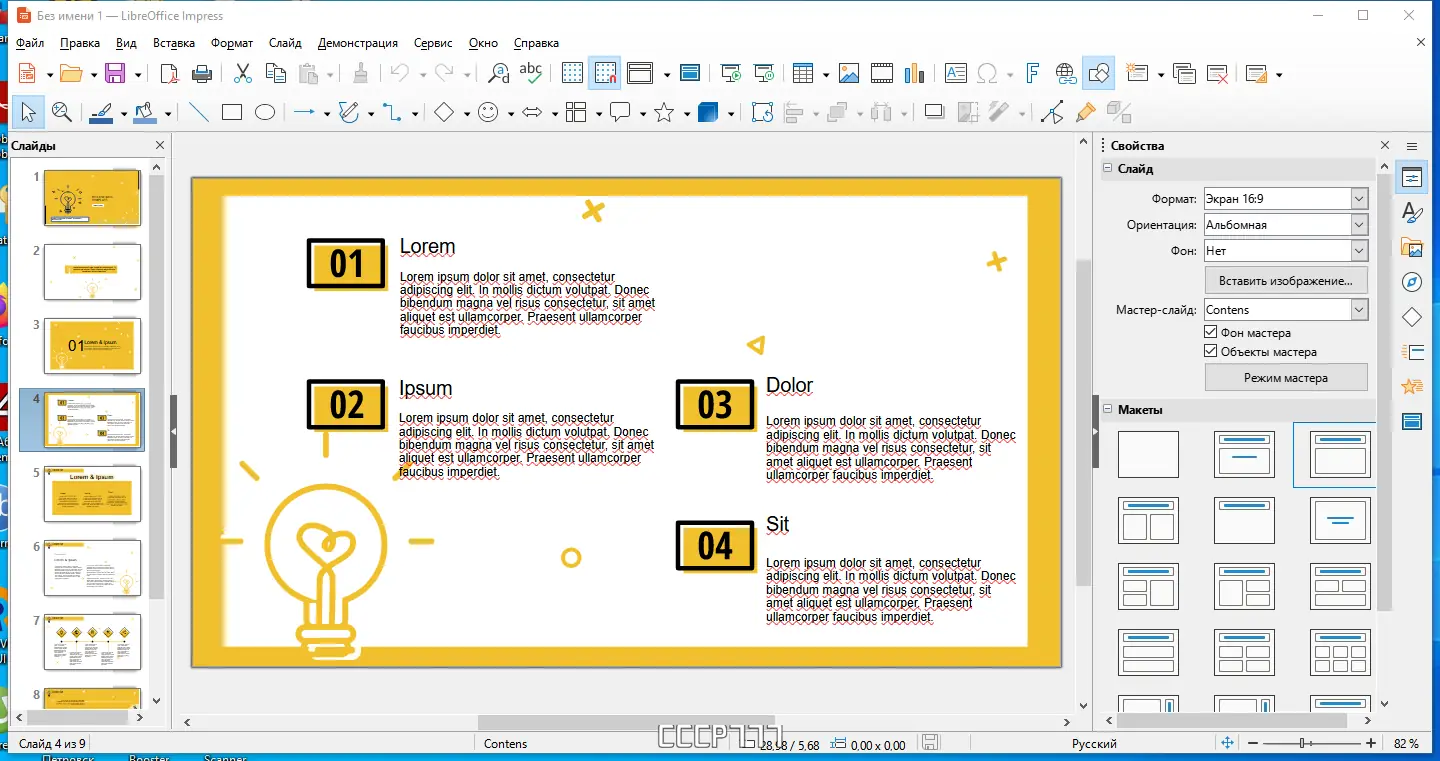Save the presentation with the floppy disk icon

click(115, 73)
